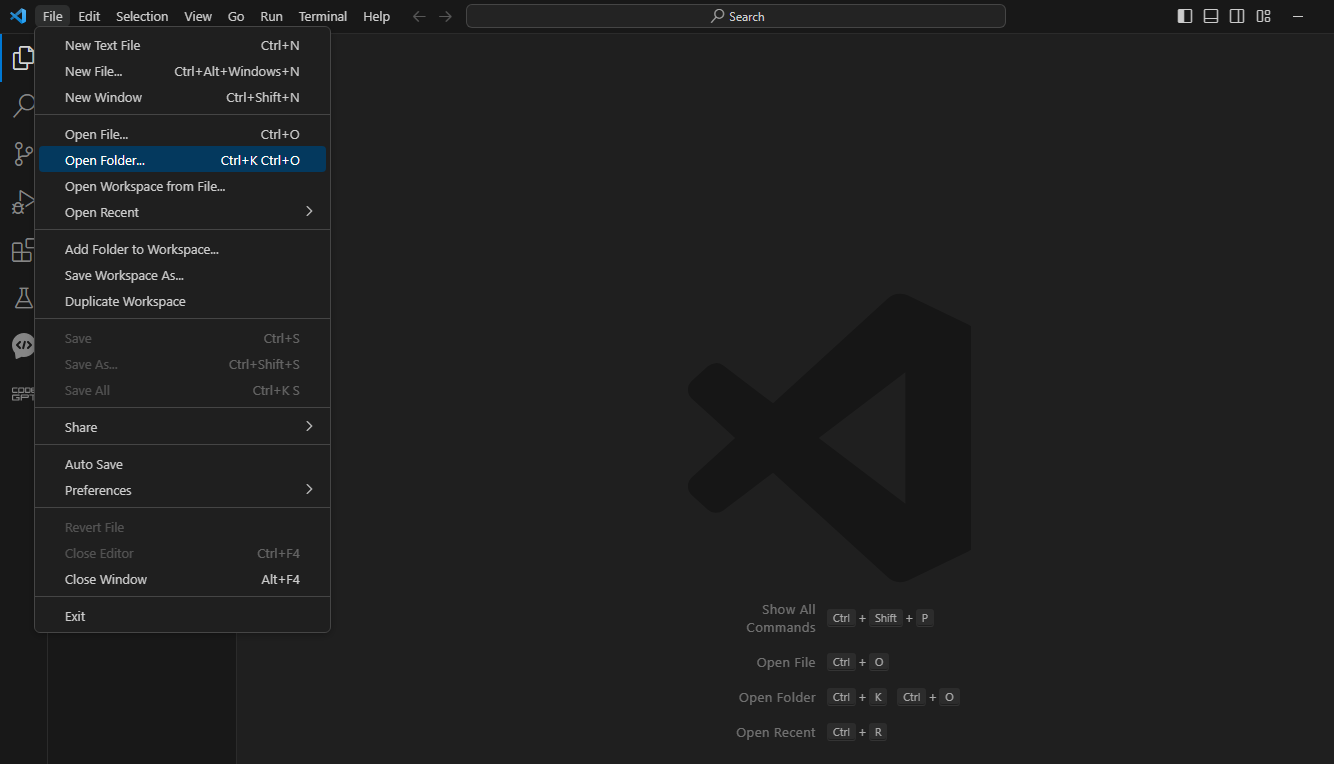The height and width of the screenshot is (764, 1334).
Task: Open the Edit menu
Action: pos(89,16)
